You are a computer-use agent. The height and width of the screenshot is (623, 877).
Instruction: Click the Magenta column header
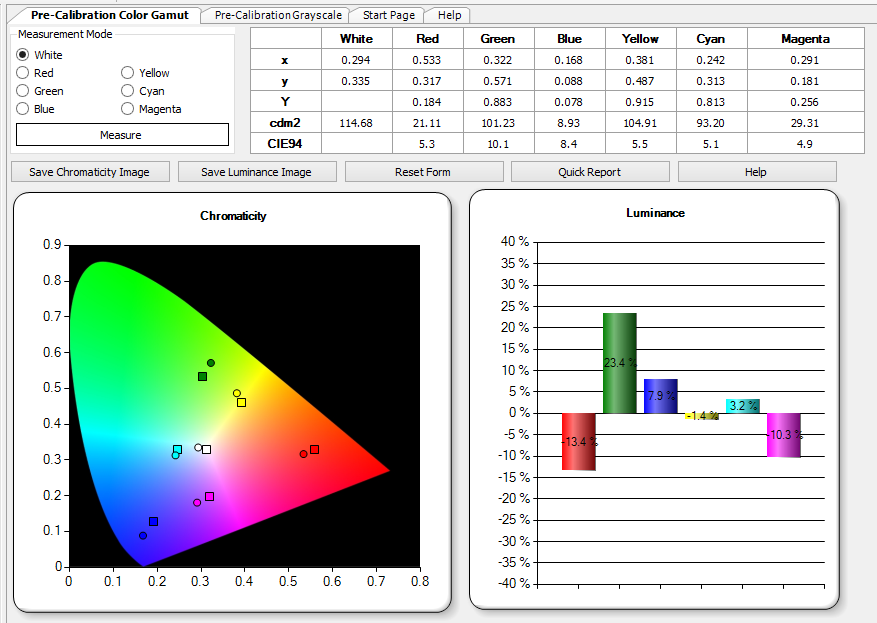pos(805,39)
